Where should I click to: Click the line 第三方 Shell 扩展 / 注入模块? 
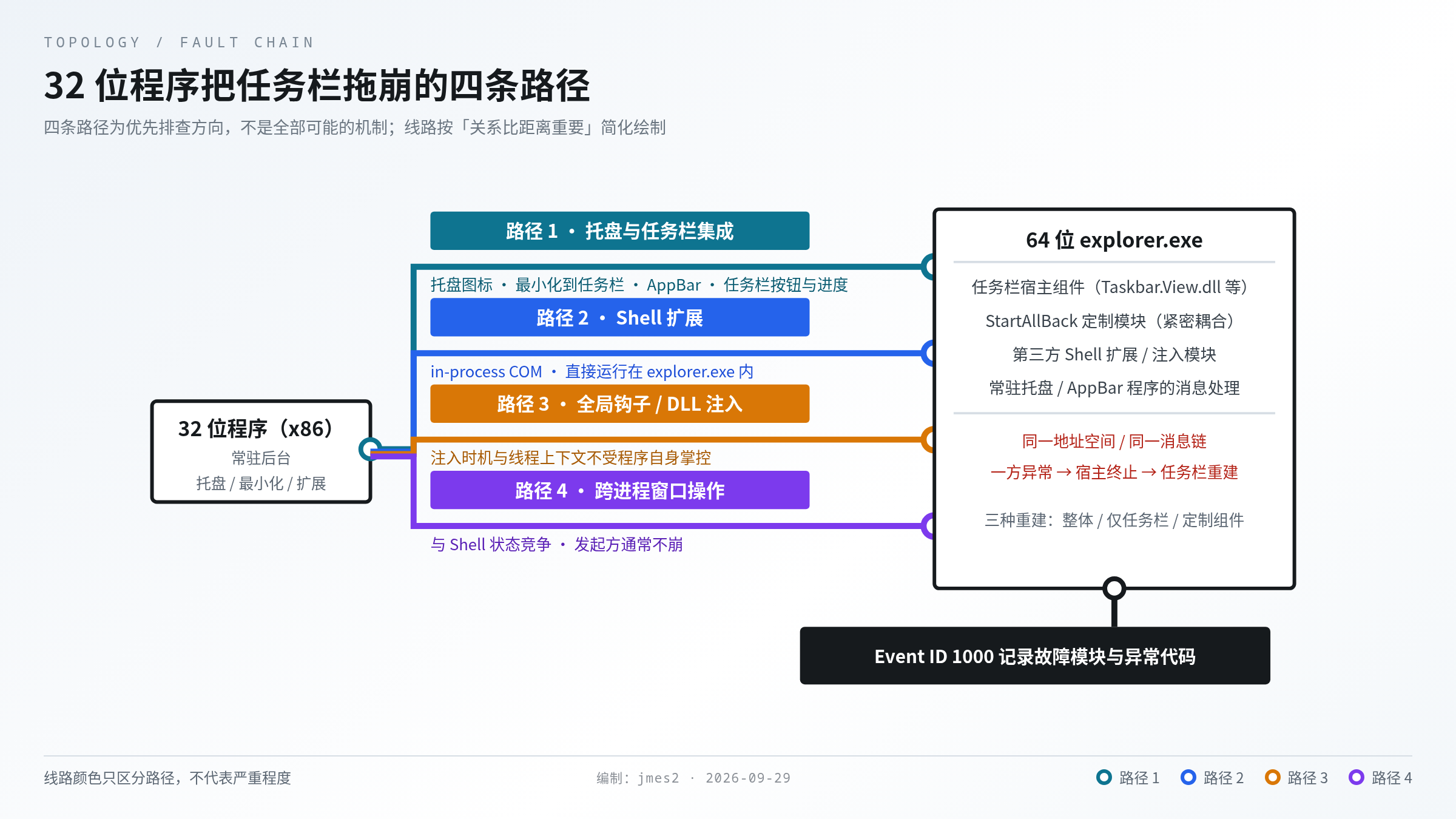1114,354
